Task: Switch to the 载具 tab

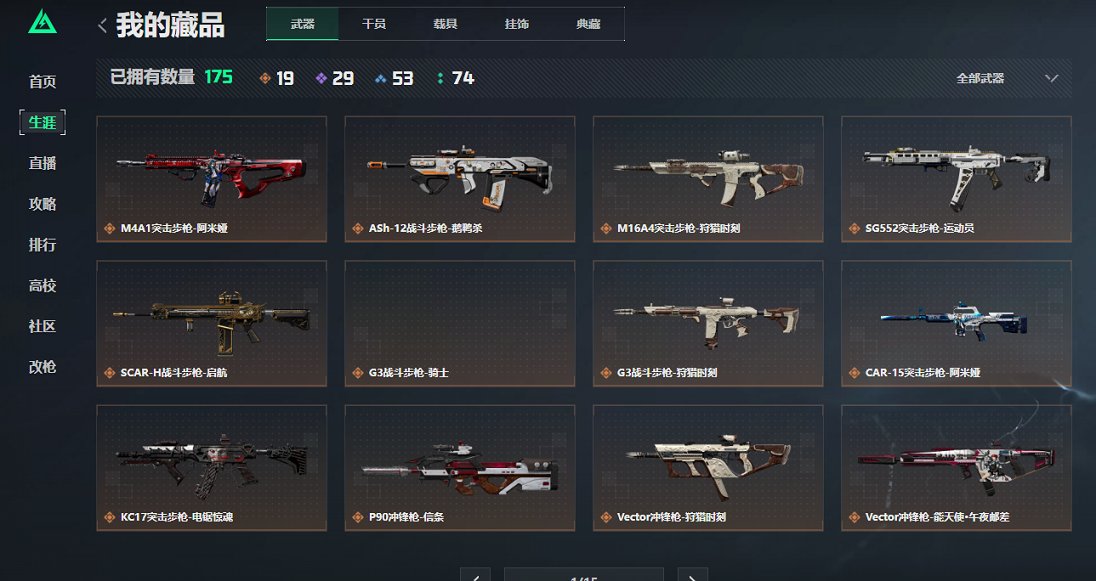Action: click(445, 24)
